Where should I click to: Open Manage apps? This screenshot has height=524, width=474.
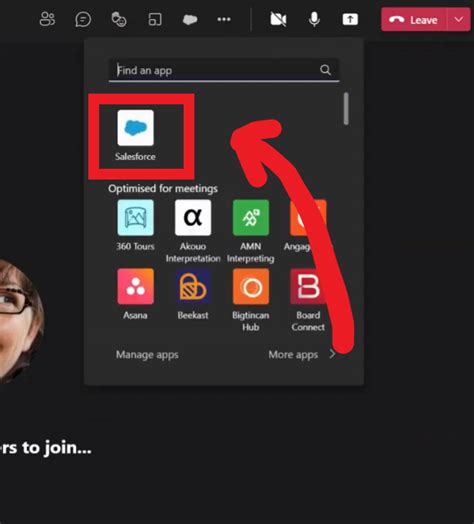pos(147,354)
